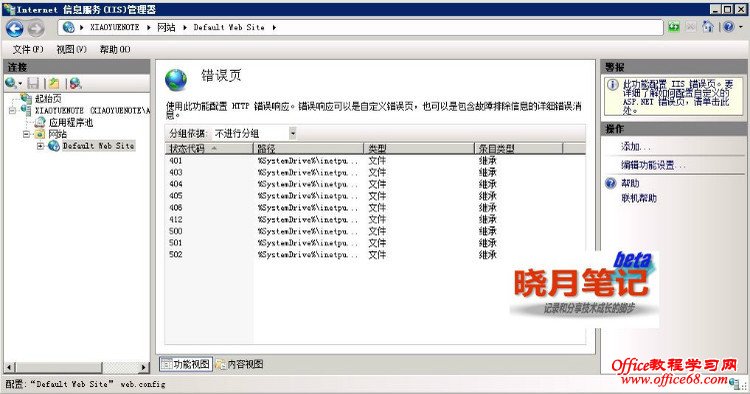
Task: Open the 分组依据 grouping dropdown
Action: point(293,133)
